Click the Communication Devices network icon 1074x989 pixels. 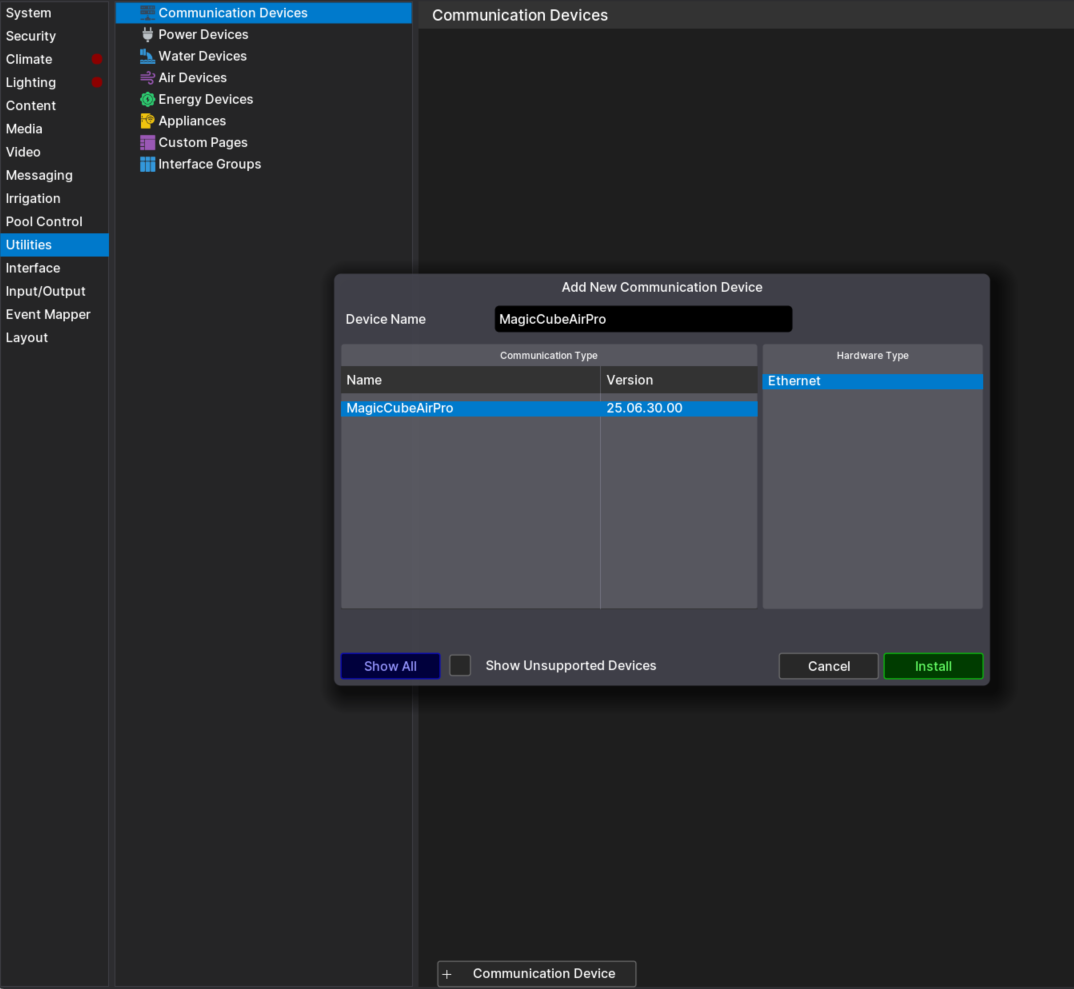tap(147, 12)
